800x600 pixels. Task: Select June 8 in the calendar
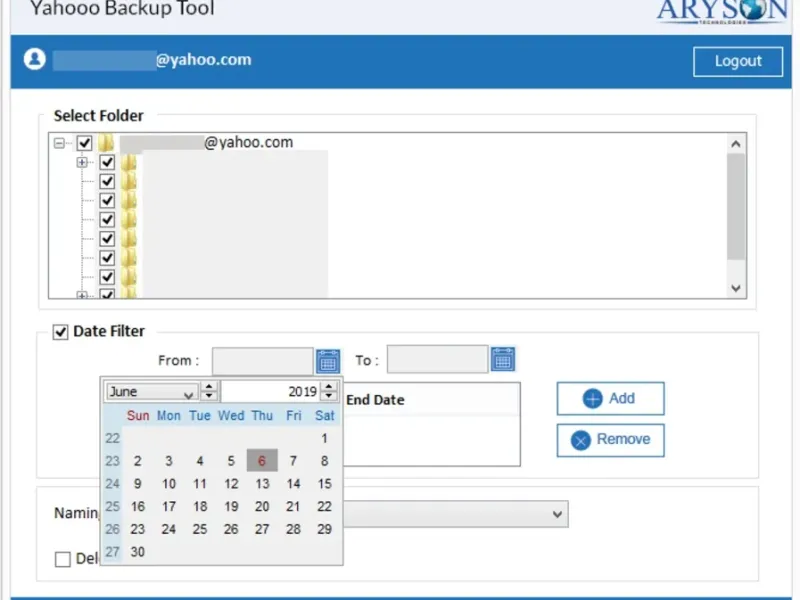[324, 461]
